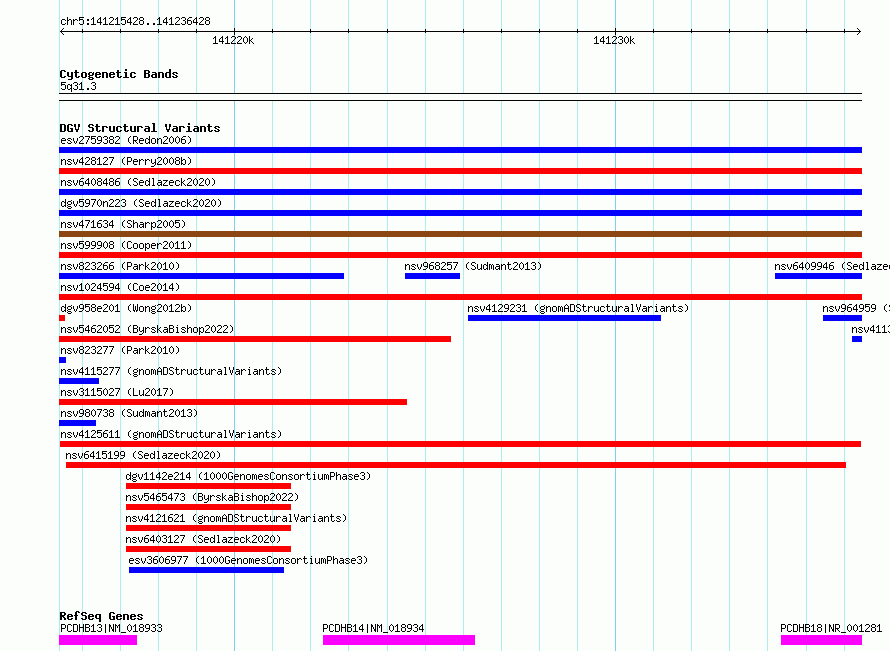
Task: Select the blue nsv823266 variant bar
Action: click(x=201, y=276)
